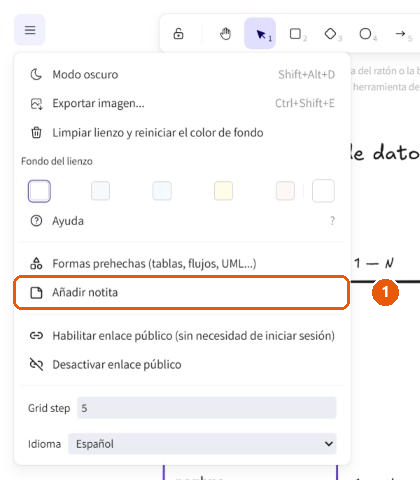
Task: Open the Idioma language dropdown
Action: pos(202,444)
